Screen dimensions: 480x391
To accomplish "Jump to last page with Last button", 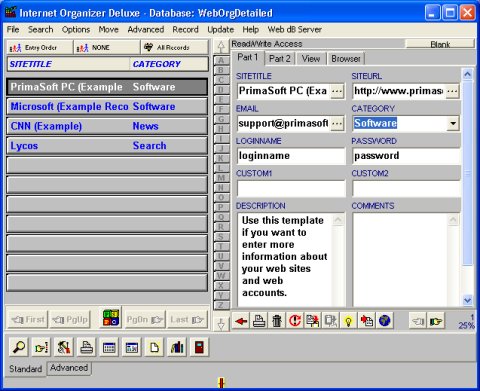I will [x=187, y=320].
